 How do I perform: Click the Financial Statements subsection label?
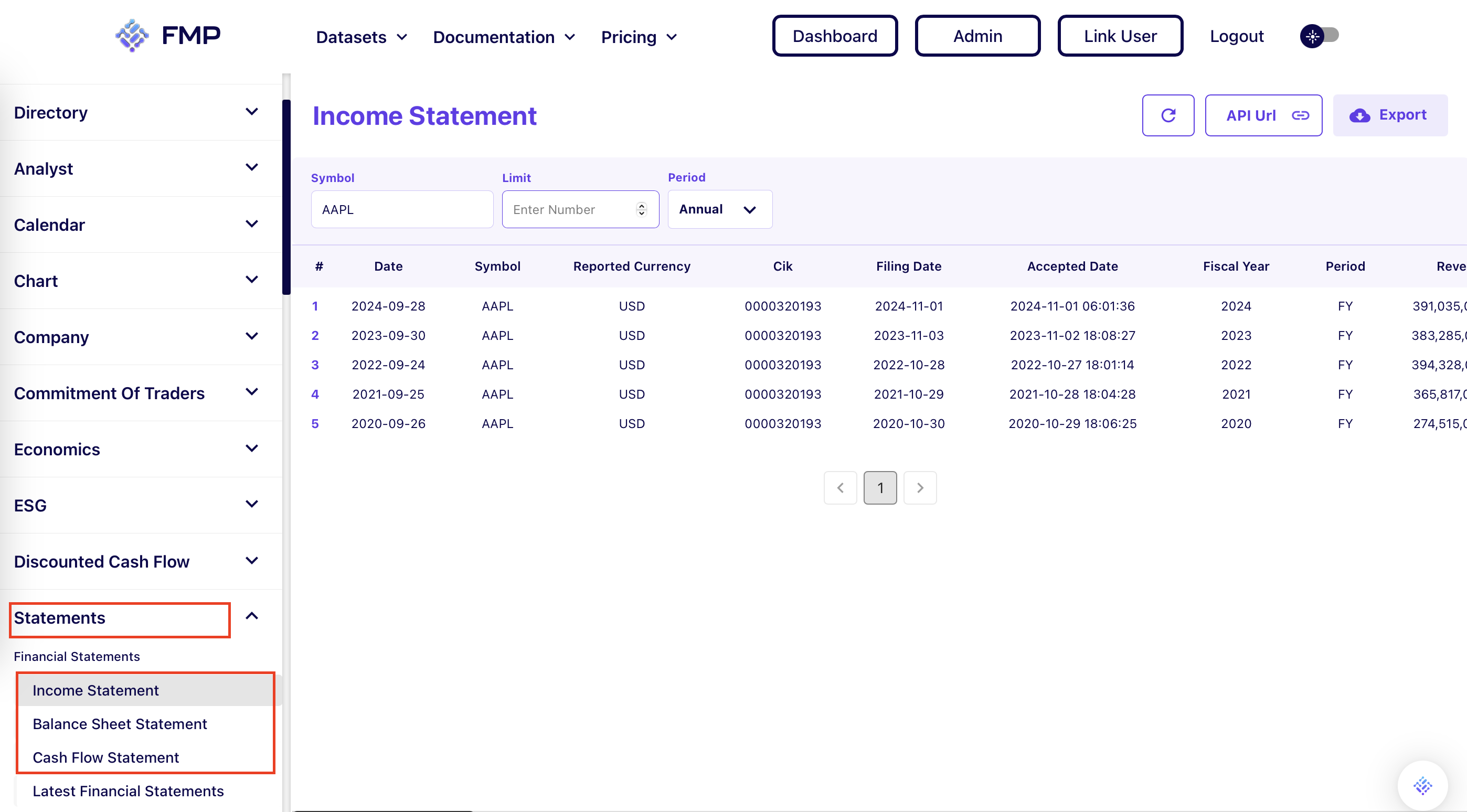pos(77,657)
